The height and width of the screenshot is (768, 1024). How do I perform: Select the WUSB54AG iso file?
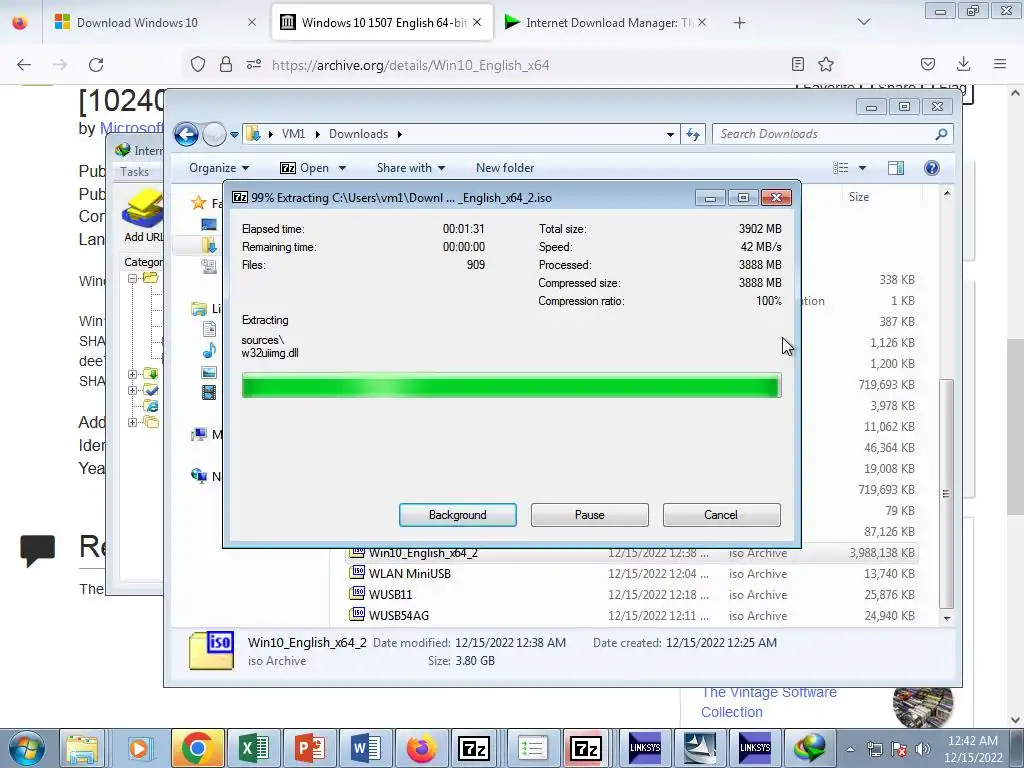tap(631, 616)
